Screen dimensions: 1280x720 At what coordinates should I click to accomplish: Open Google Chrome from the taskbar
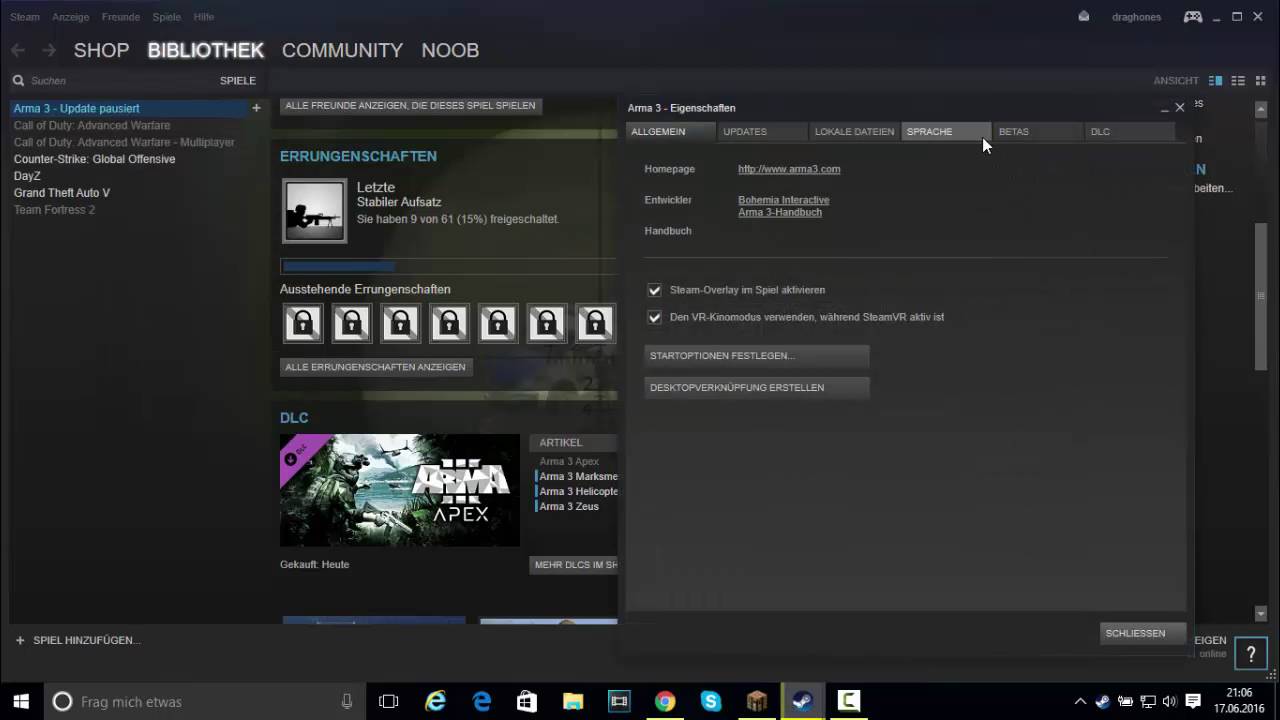(665, 702)
